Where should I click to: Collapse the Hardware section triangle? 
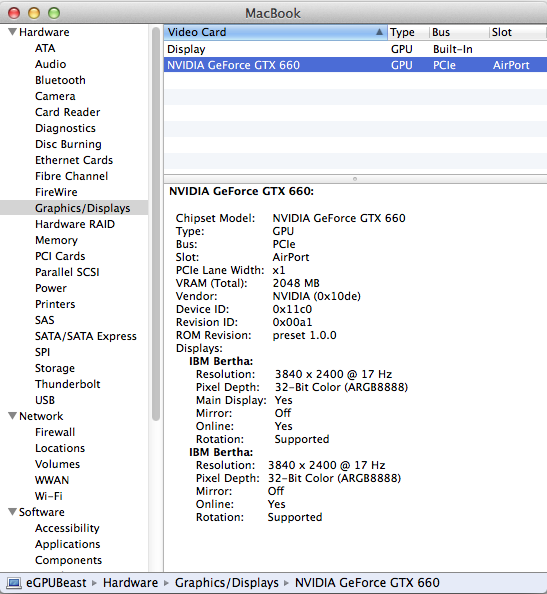click(x=13, y=32)
